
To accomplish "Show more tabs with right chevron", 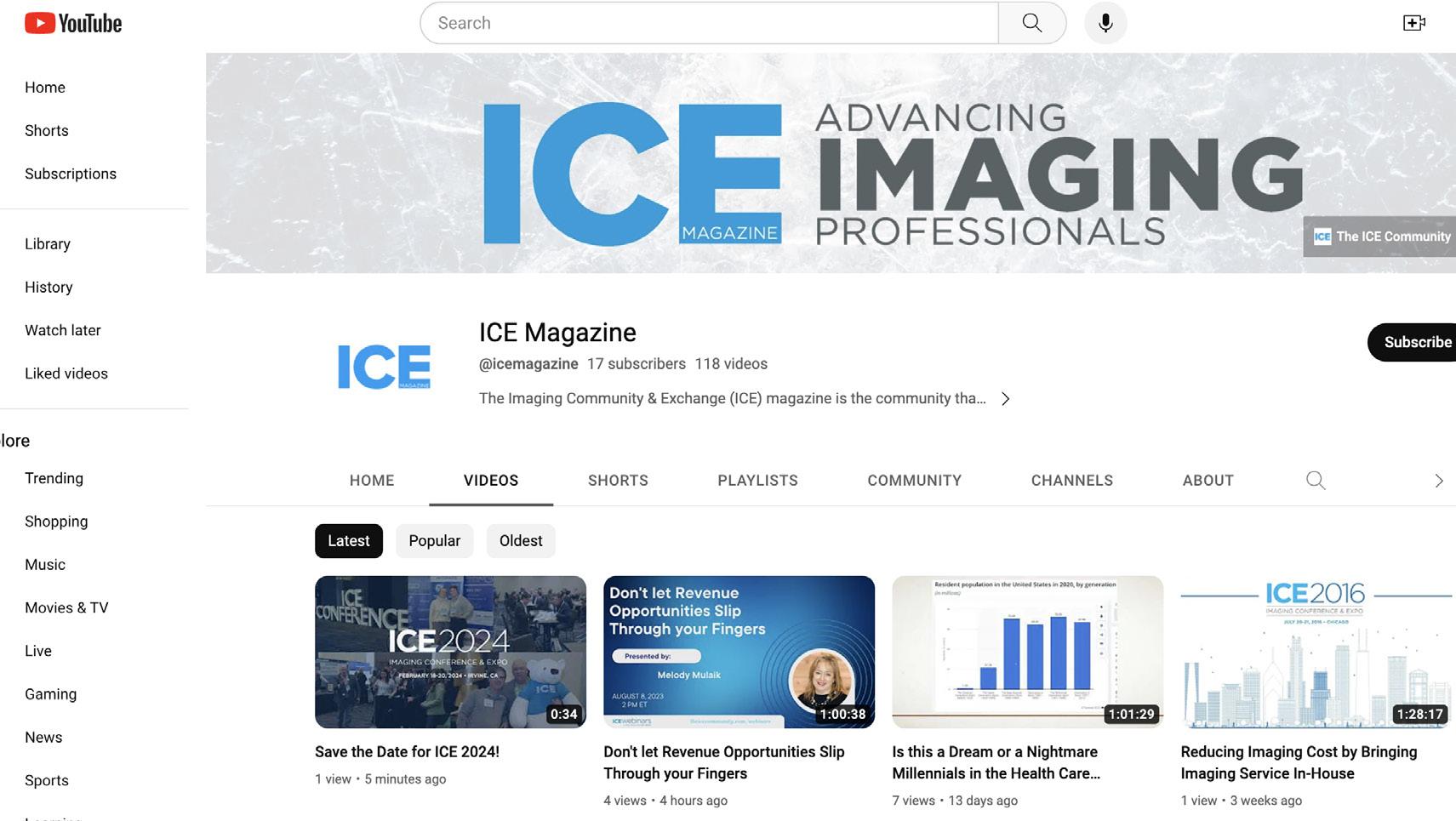I will click(x=1439, y=481).
